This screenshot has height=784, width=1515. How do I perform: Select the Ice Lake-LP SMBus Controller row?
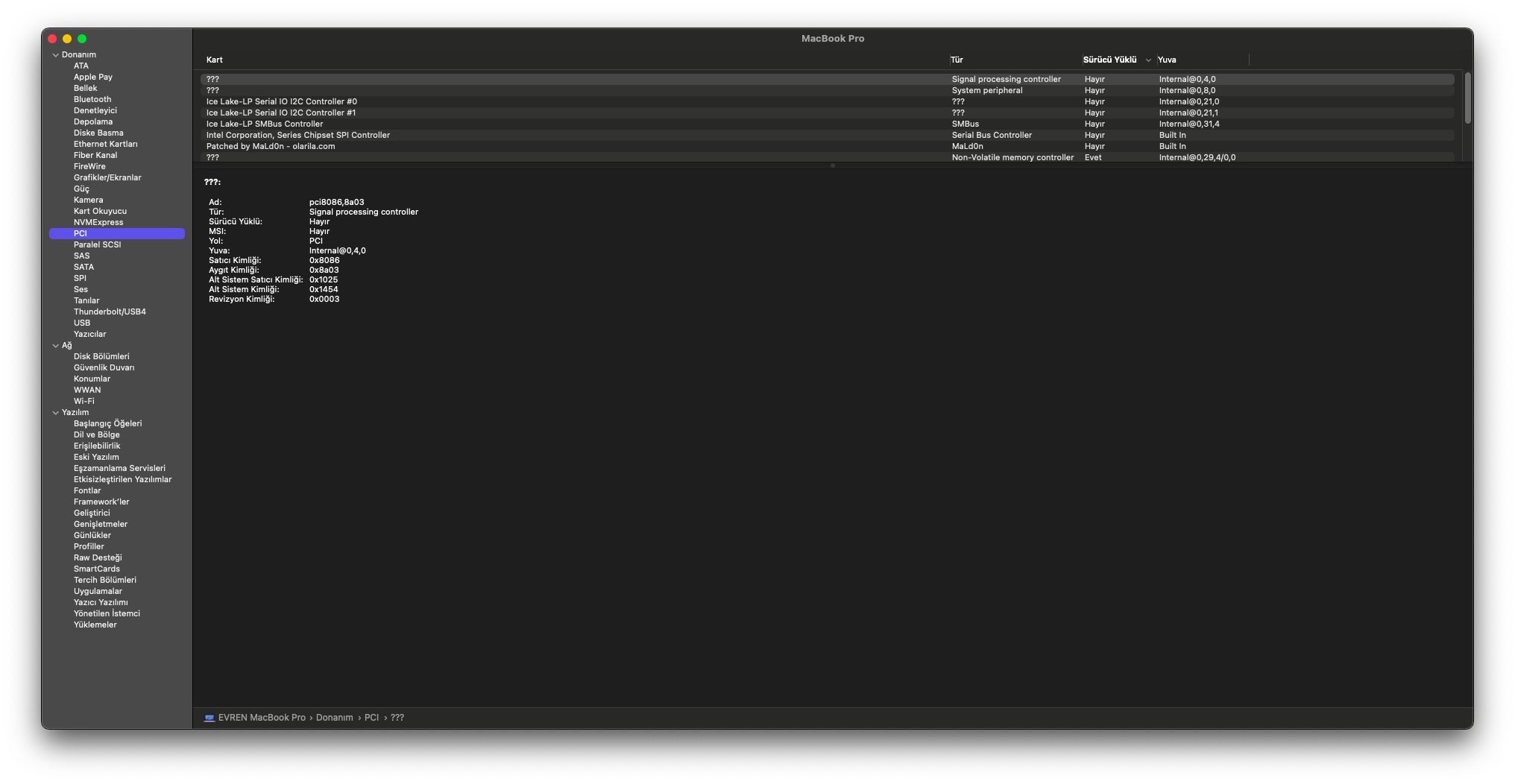(x=265, y=124)
